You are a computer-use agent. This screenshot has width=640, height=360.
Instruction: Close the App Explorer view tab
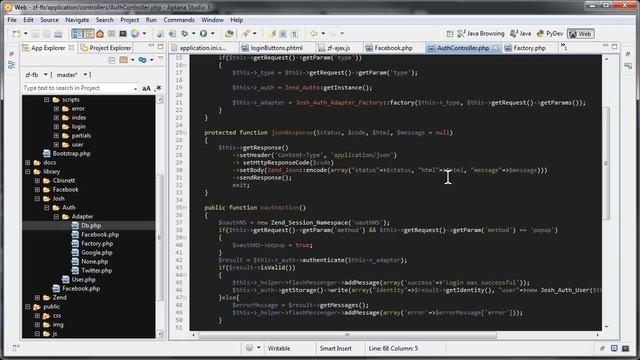tap(71, 48)
